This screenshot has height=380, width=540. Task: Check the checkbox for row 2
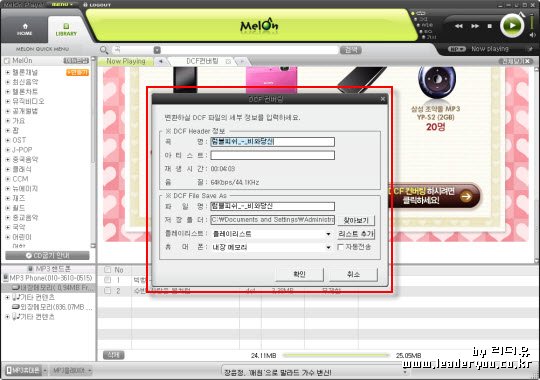pyautogui.click(x=108, y=291)
